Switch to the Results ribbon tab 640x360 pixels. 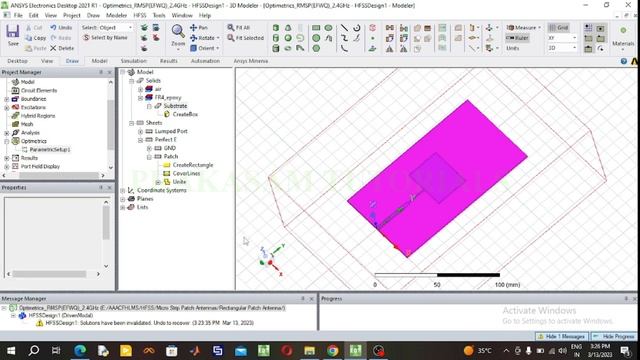tap(169, 61)
